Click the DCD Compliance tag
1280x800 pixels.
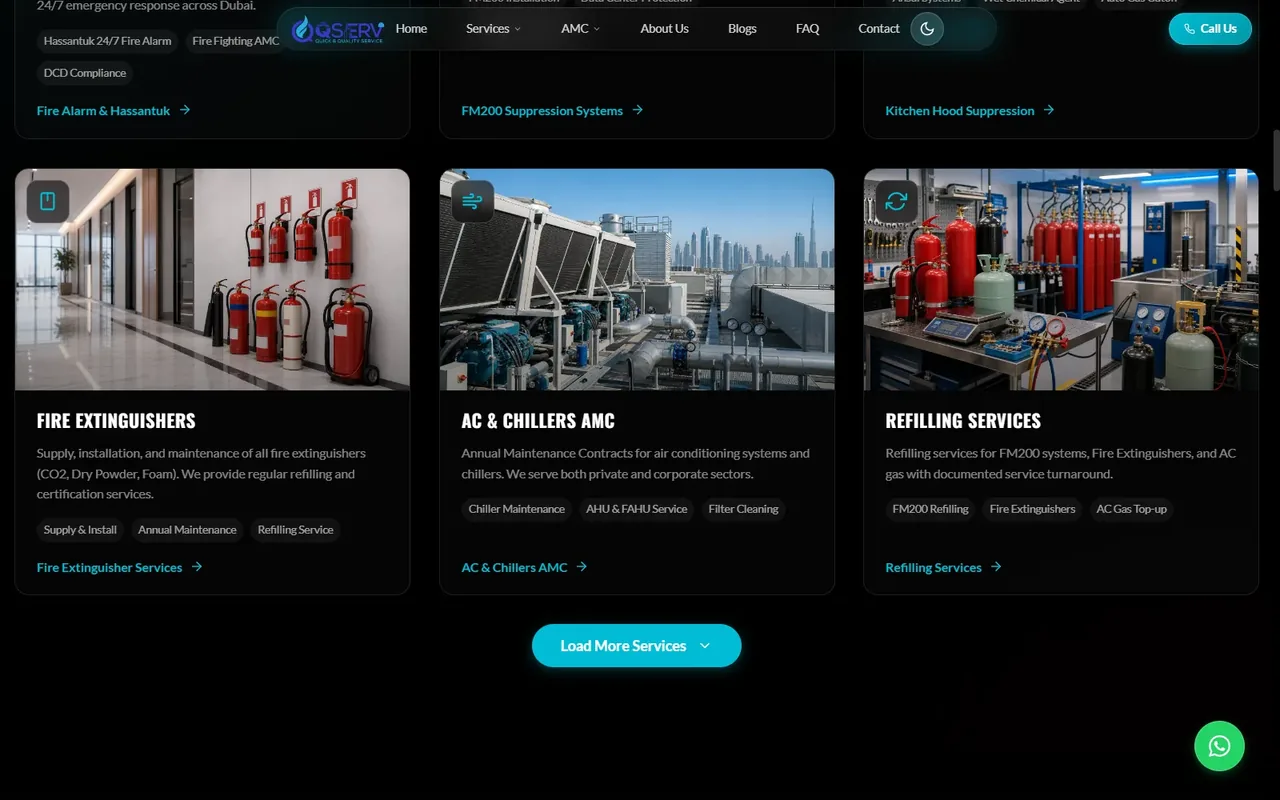(85, 73)
